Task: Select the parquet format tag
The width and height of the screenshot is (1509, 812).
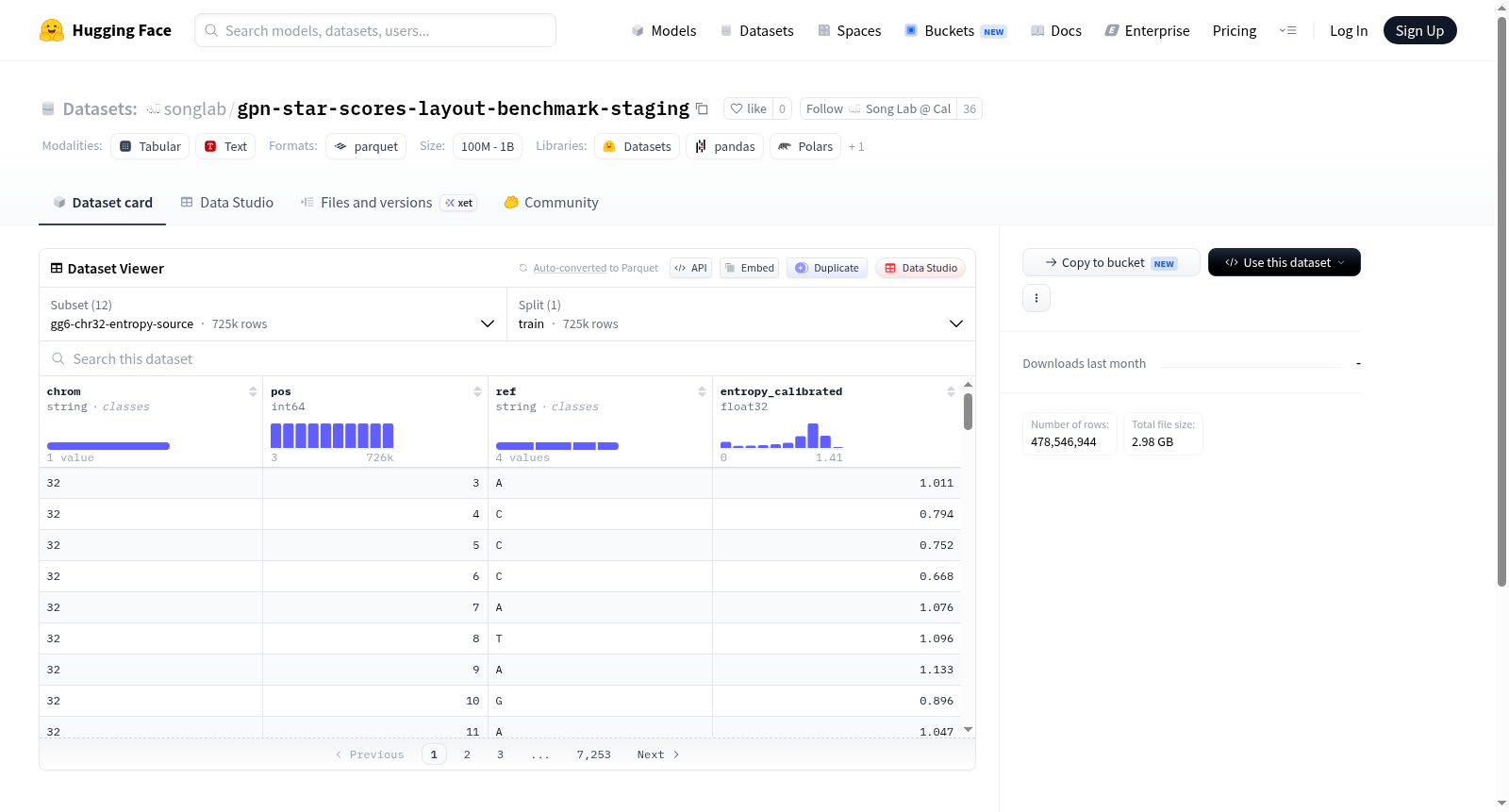Action: pyautogui.click(x=366, y=146)
